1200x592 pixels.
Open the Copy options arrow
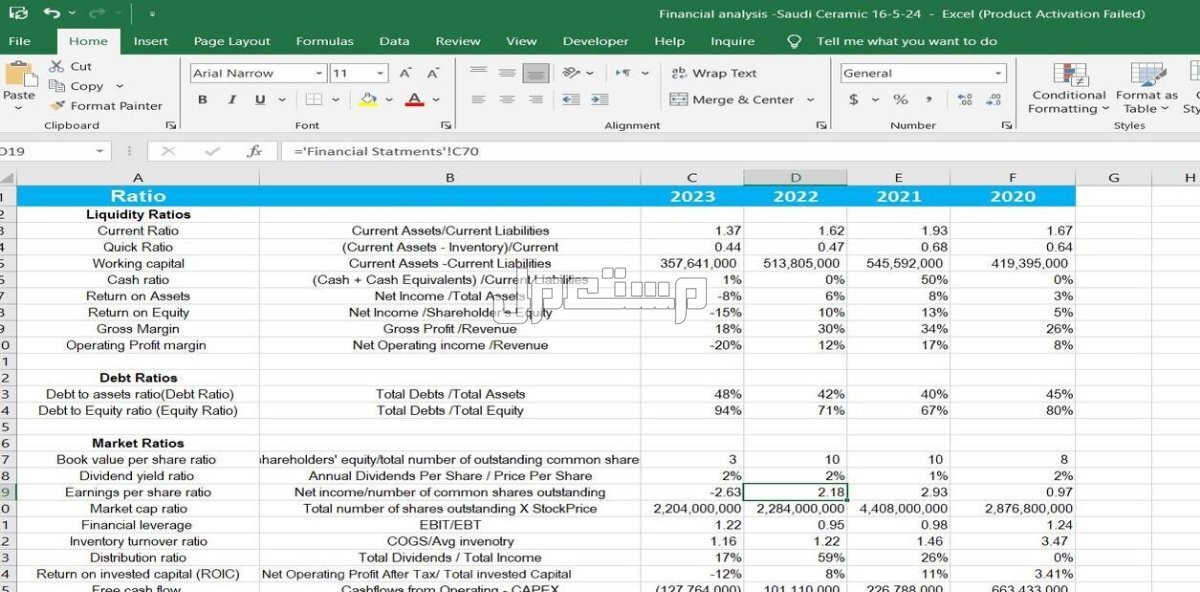[119, 86]
